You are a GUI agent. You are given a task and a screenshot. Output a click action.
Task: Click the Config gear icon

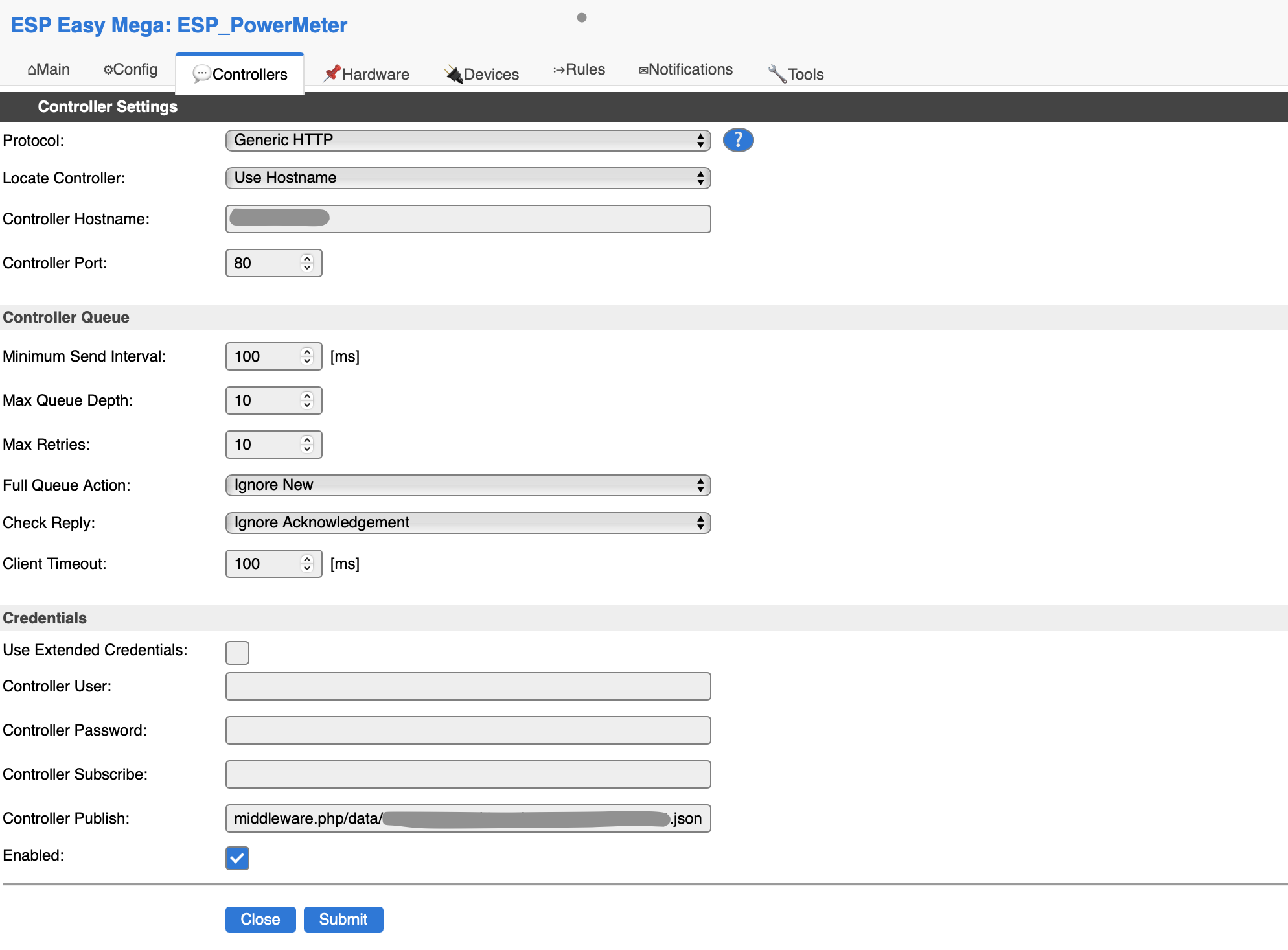tap(108, 69)
